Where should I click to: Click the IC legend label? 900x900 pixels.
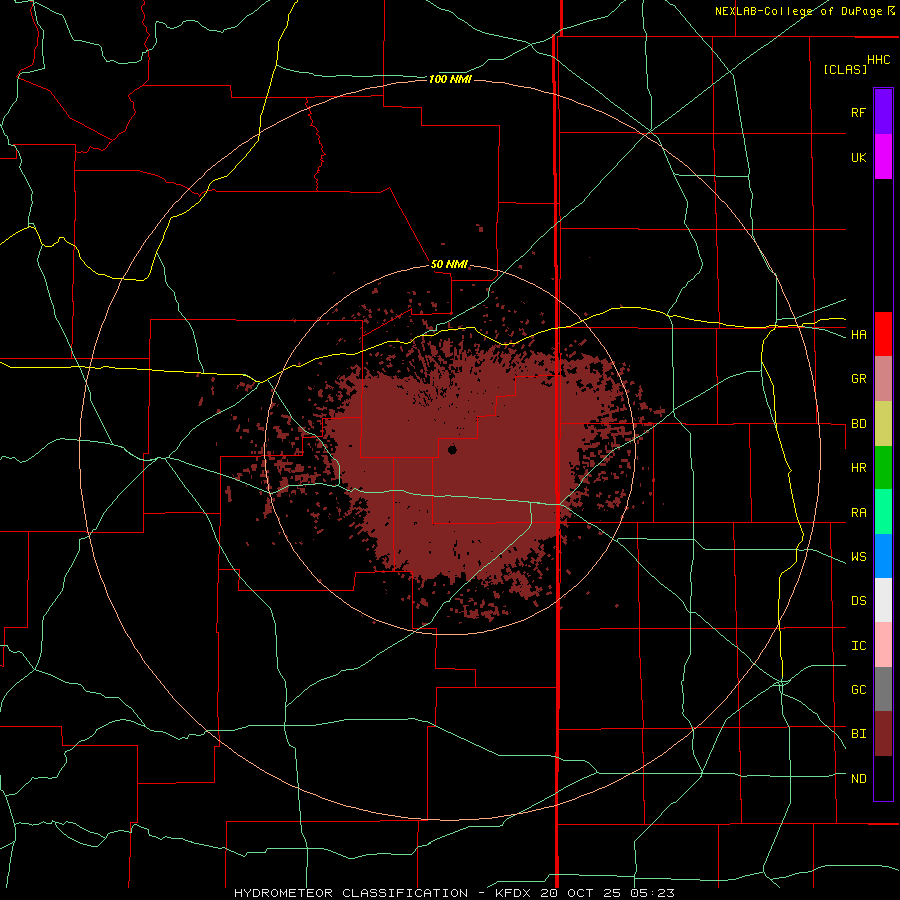point(858,646)
